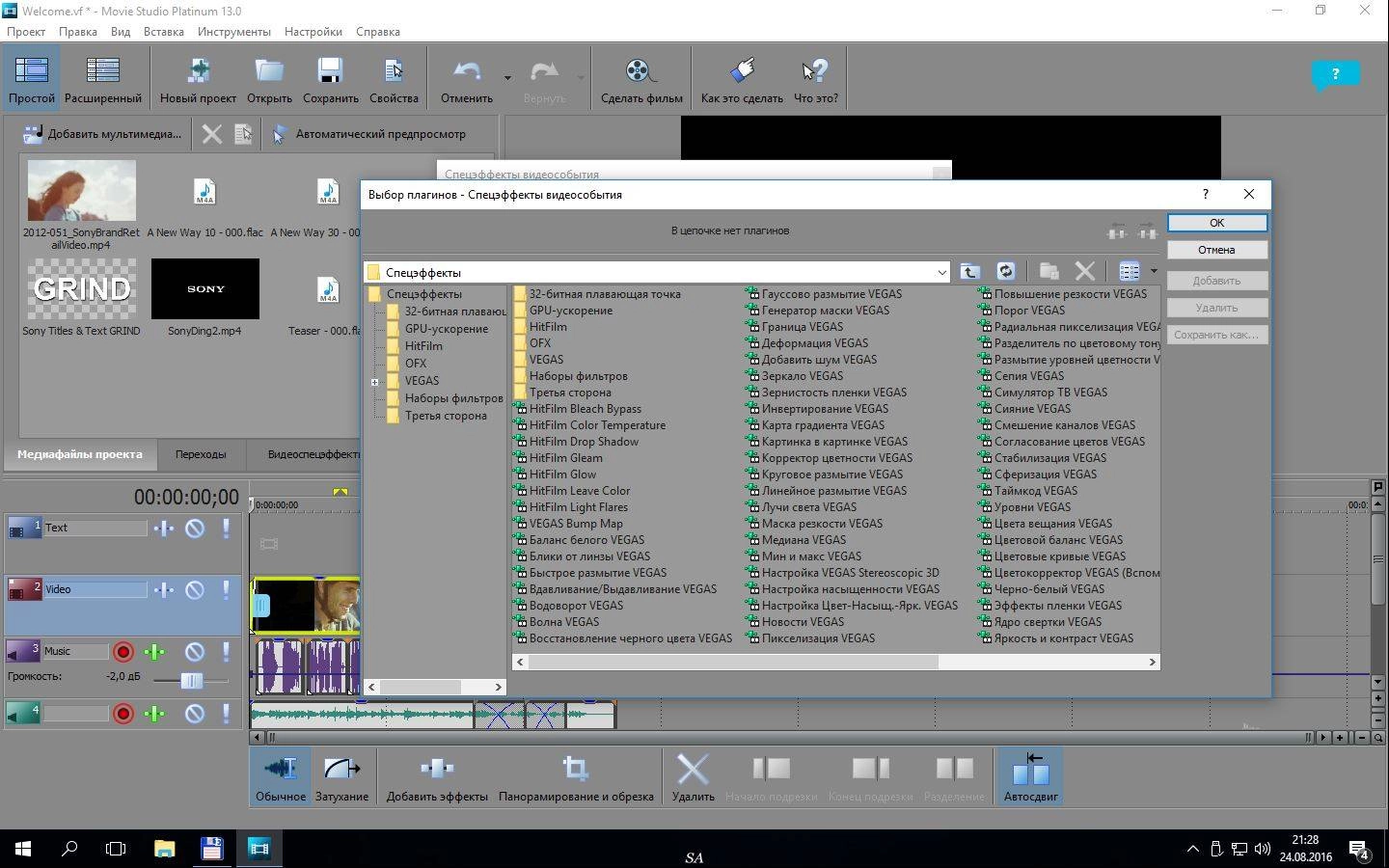This screenshot has width=1389, height=868.
Task: Mute the Text track
Action: pyautogui.click(x=195, y=529)
